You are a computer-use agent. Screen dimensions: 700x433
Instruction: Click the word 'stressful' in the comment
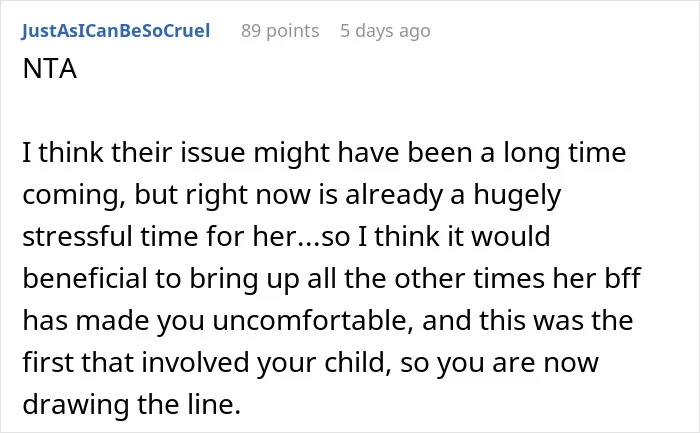coord(77,236)
